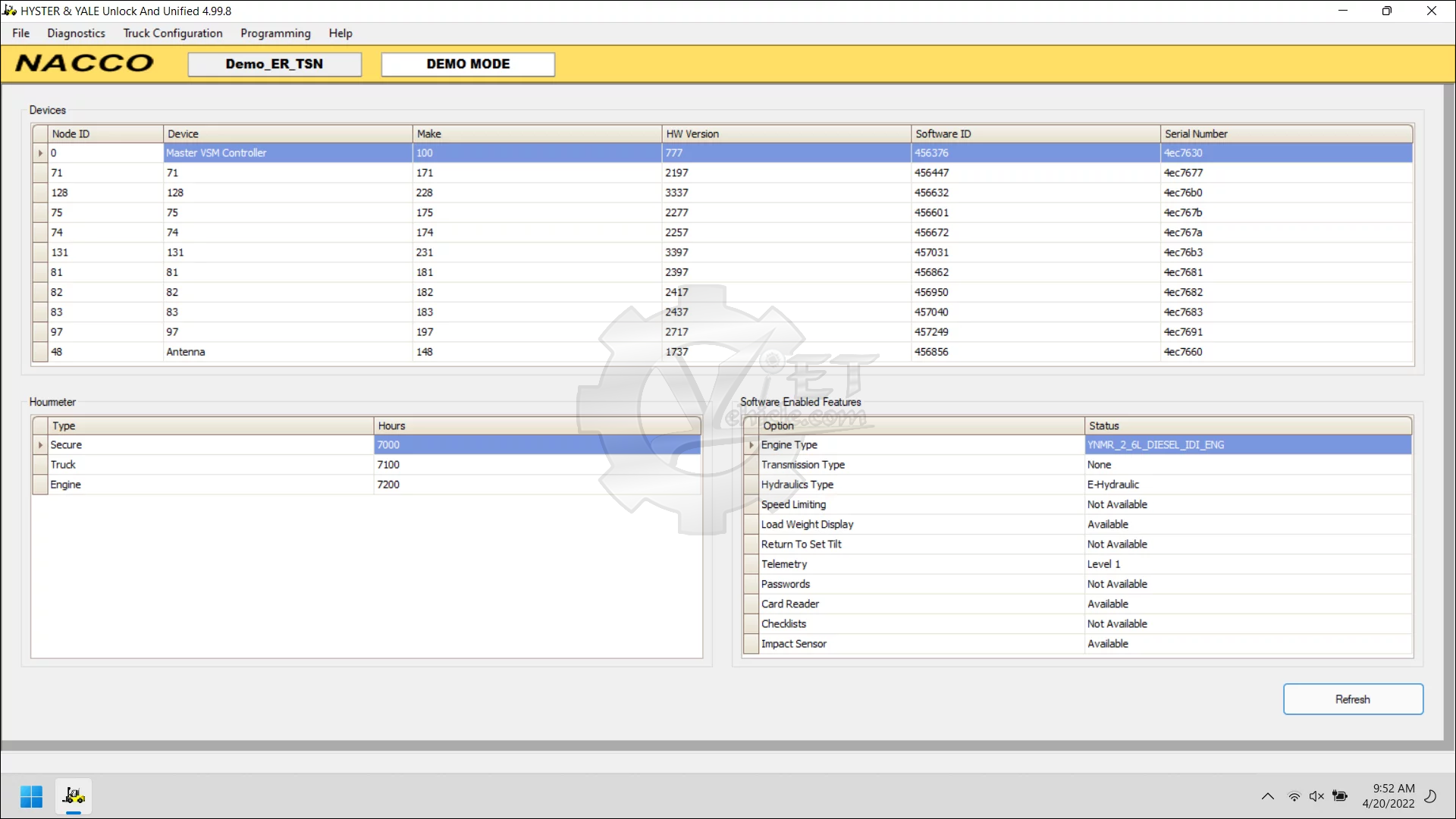1456x819 pixels.
Task: Select the Telemetry option
Action: 921,564
